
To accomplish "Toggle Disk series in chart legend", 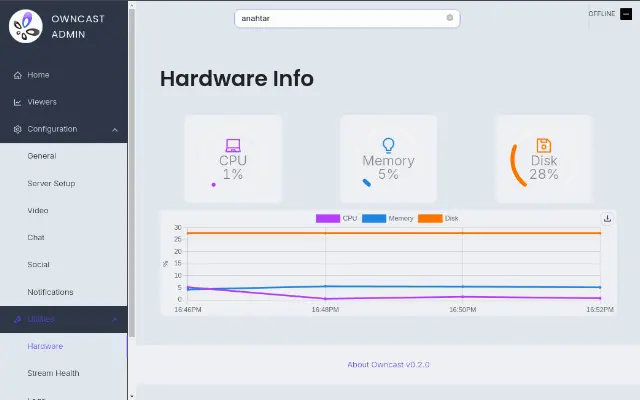I will tap(438, 218).
